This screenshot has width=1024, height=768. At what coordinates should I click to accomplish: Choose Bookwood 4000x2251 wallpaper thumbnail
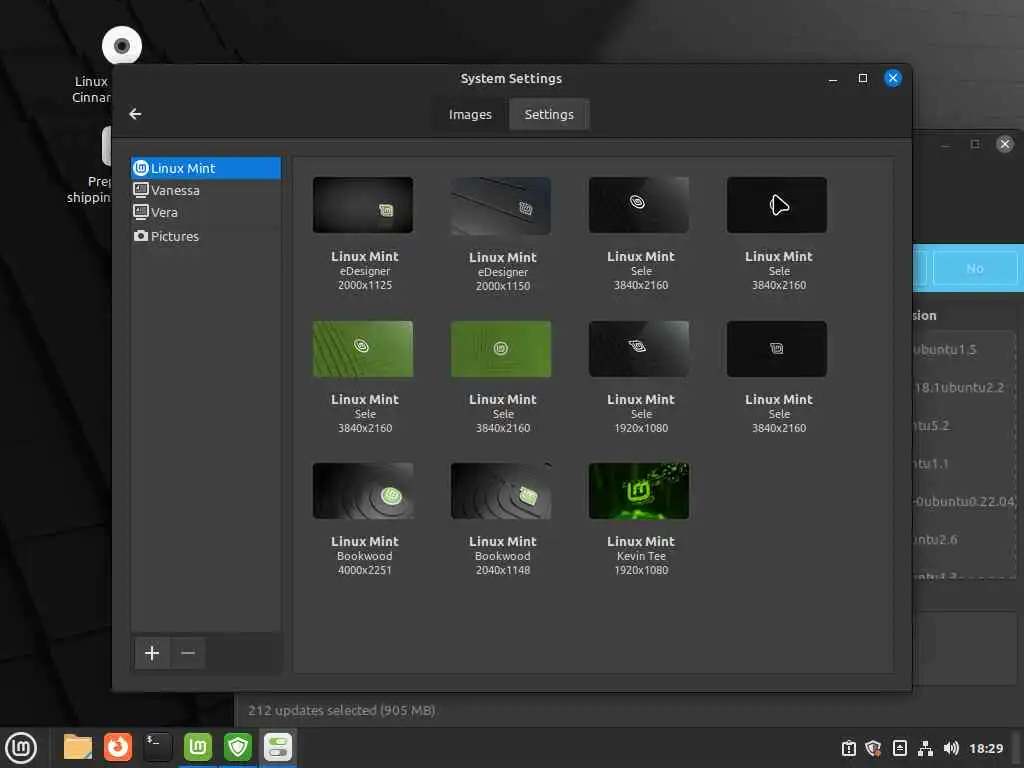362,491
